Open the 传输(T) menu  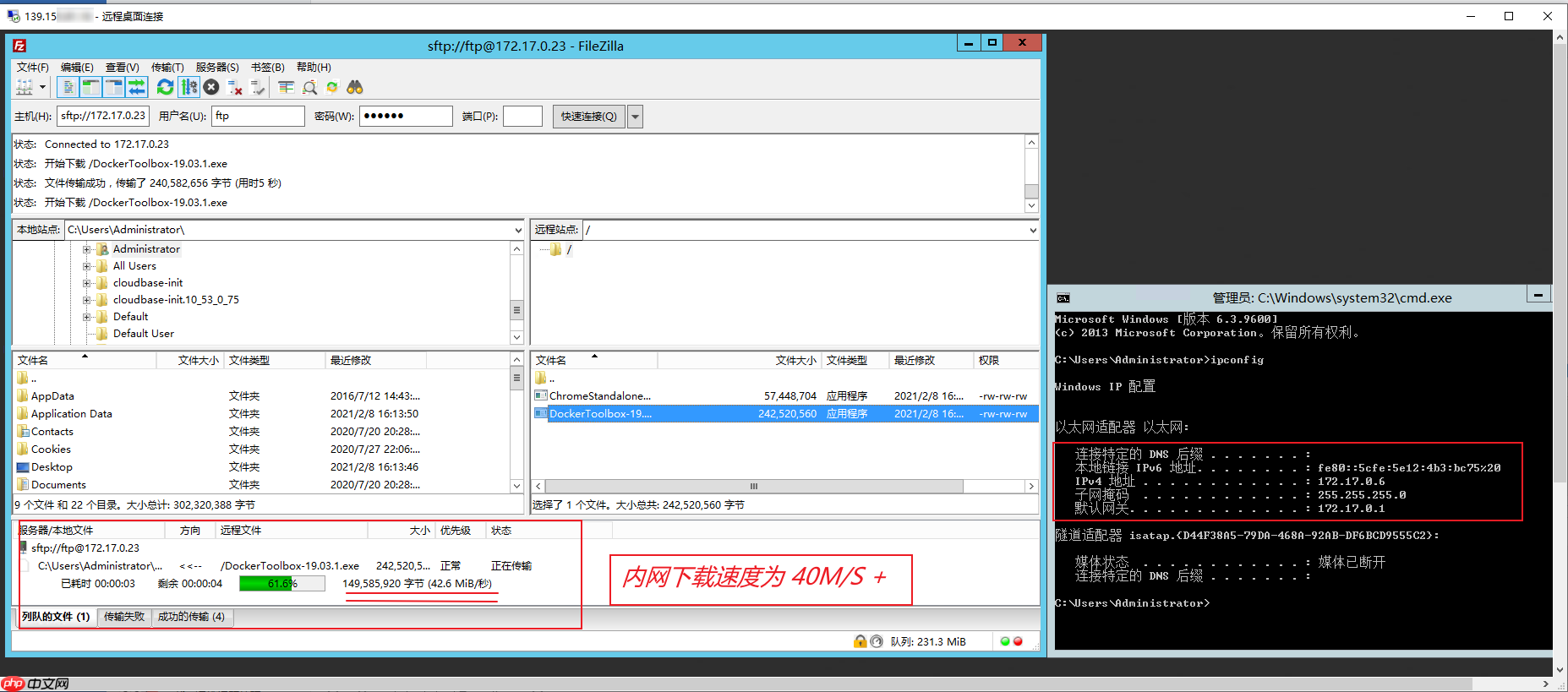click(x=167, y=67)
